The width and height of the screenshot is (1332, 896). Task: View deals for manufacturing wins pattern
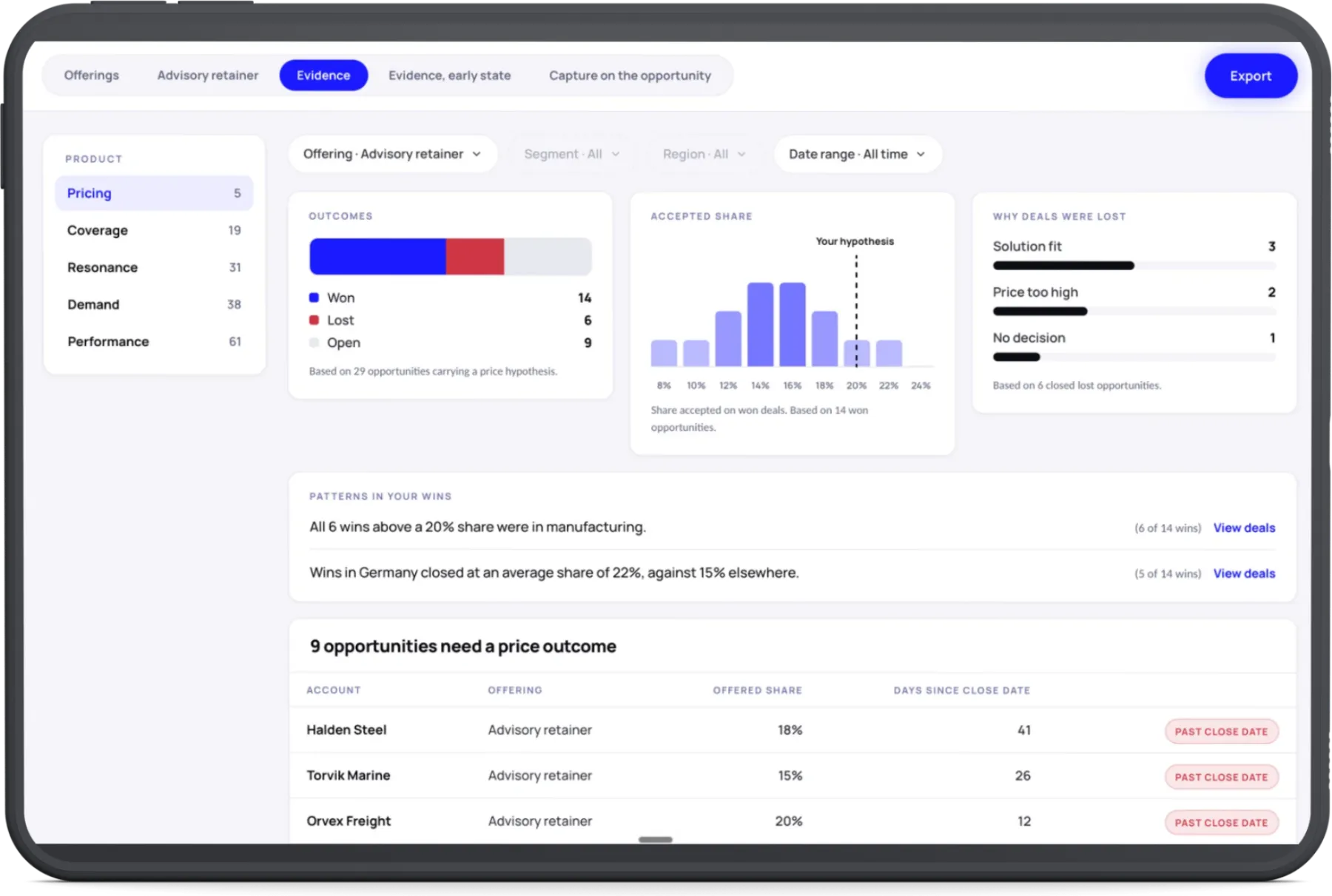click(x=1244, y=528)
